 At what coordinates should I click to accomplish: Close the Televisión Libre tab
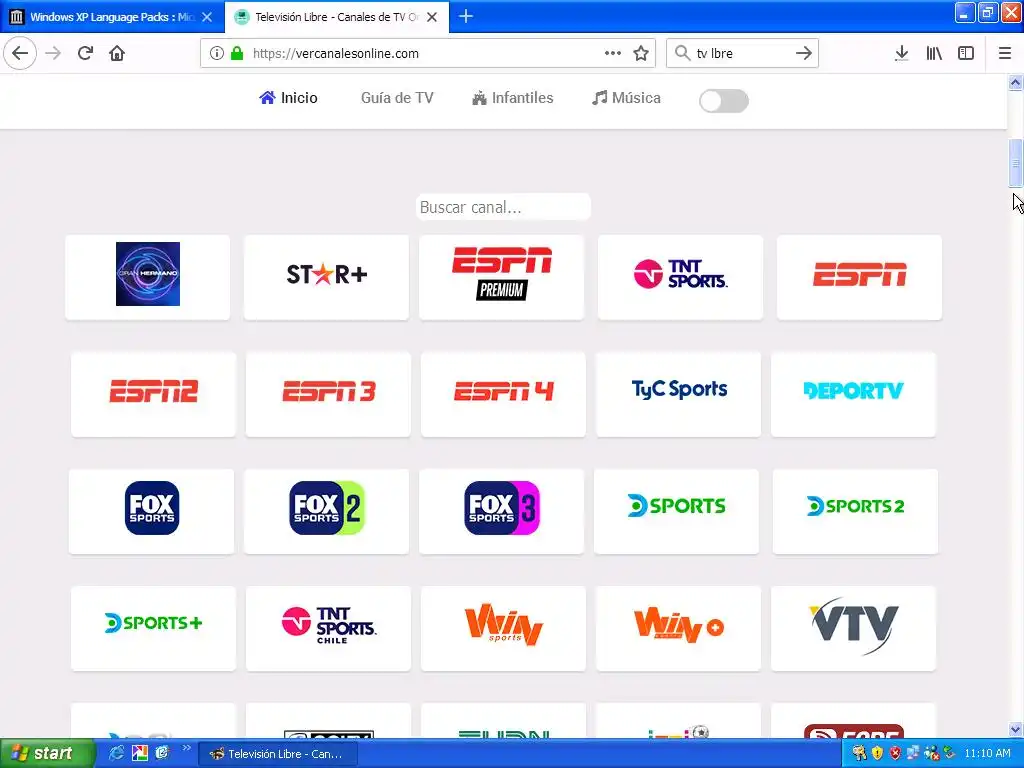click(x=432, y=17)
